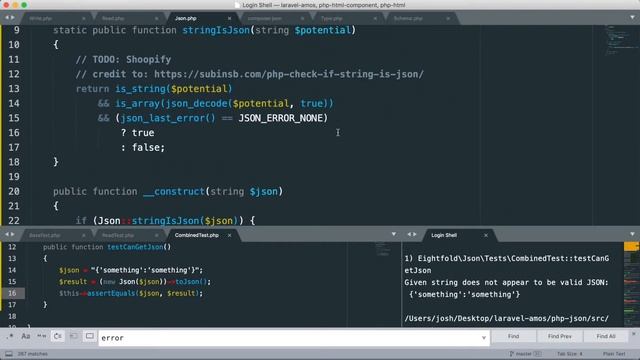Click the green macOS zoom button
The image size is (640, 360).
(24, 5)
